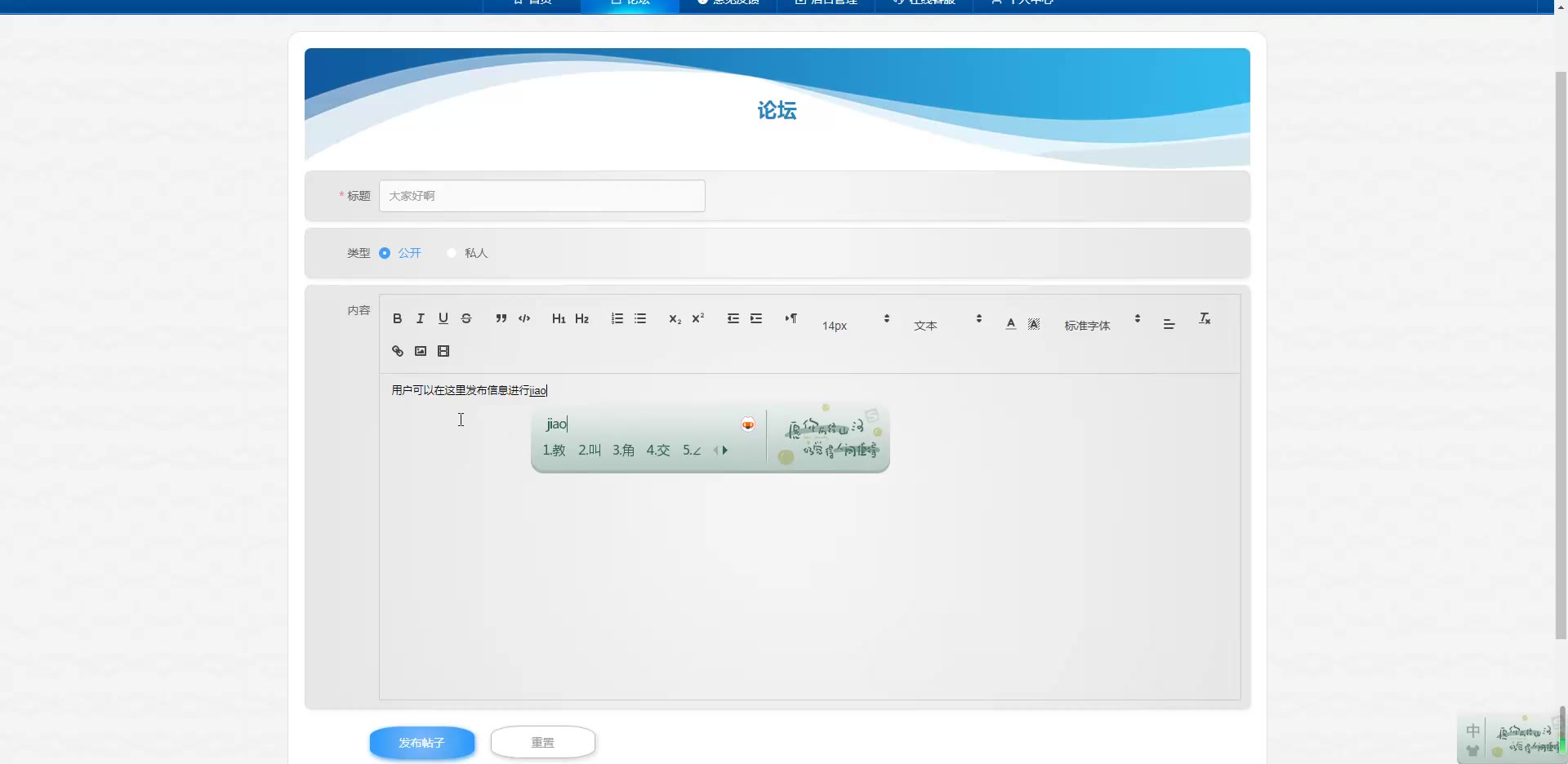Open the background highlight color picker
Image resolution: width=1568 pixels, height=764 pixels.
coord(1033,323)
